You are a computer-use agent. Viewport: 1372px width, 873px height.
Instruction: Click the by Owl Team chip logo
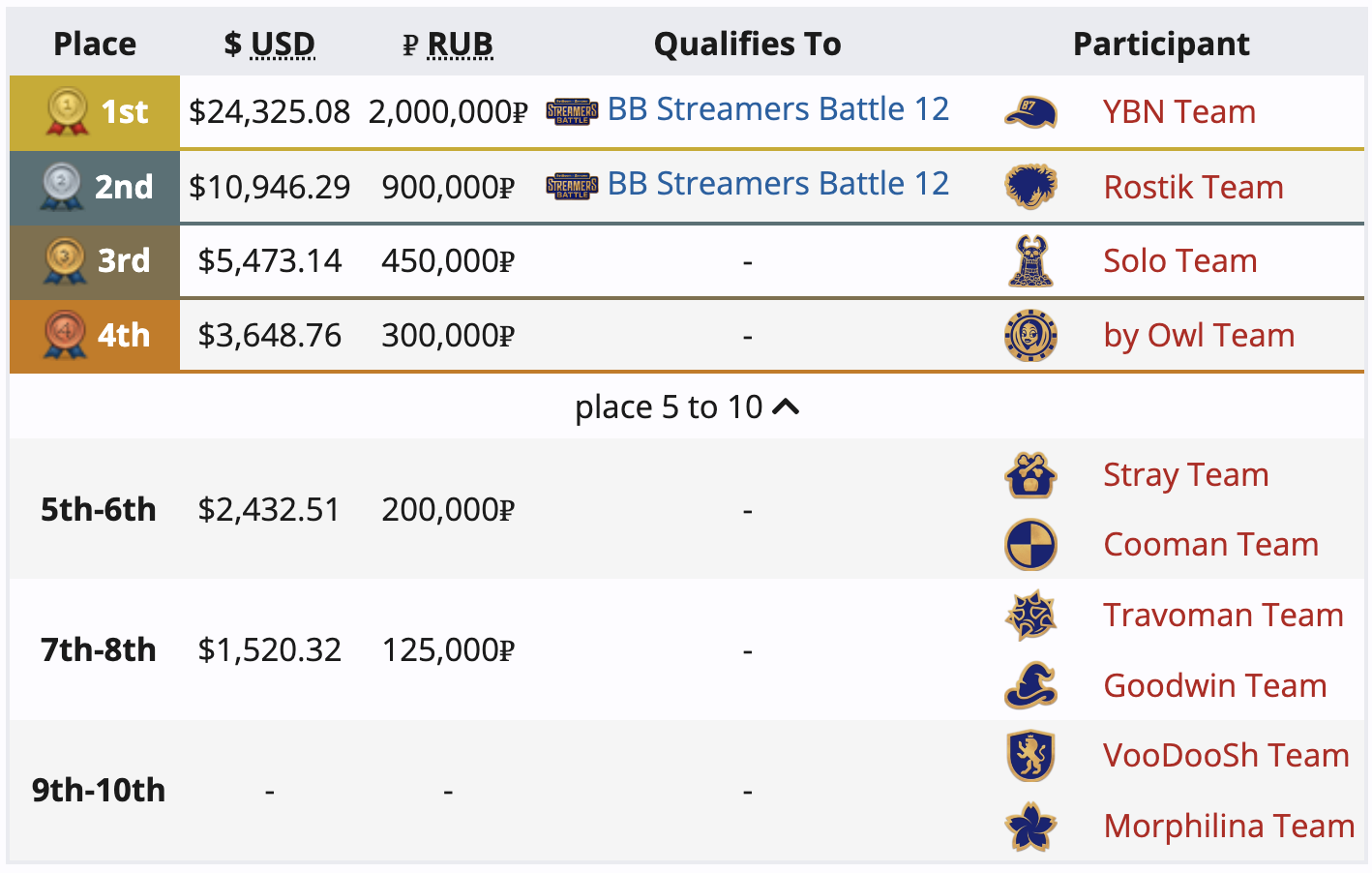tap(1030, 336)
